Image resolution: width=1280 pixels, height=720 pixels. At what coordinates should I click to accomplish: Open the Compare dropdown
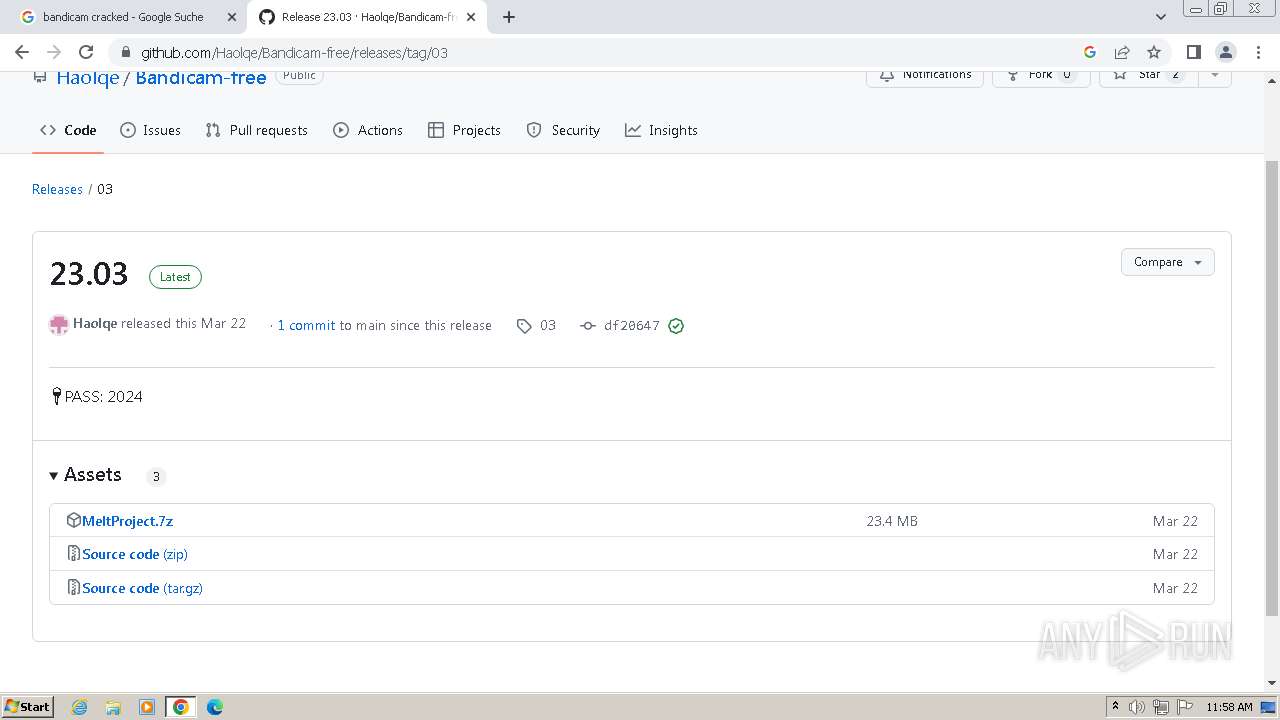tap(1168, 262)
